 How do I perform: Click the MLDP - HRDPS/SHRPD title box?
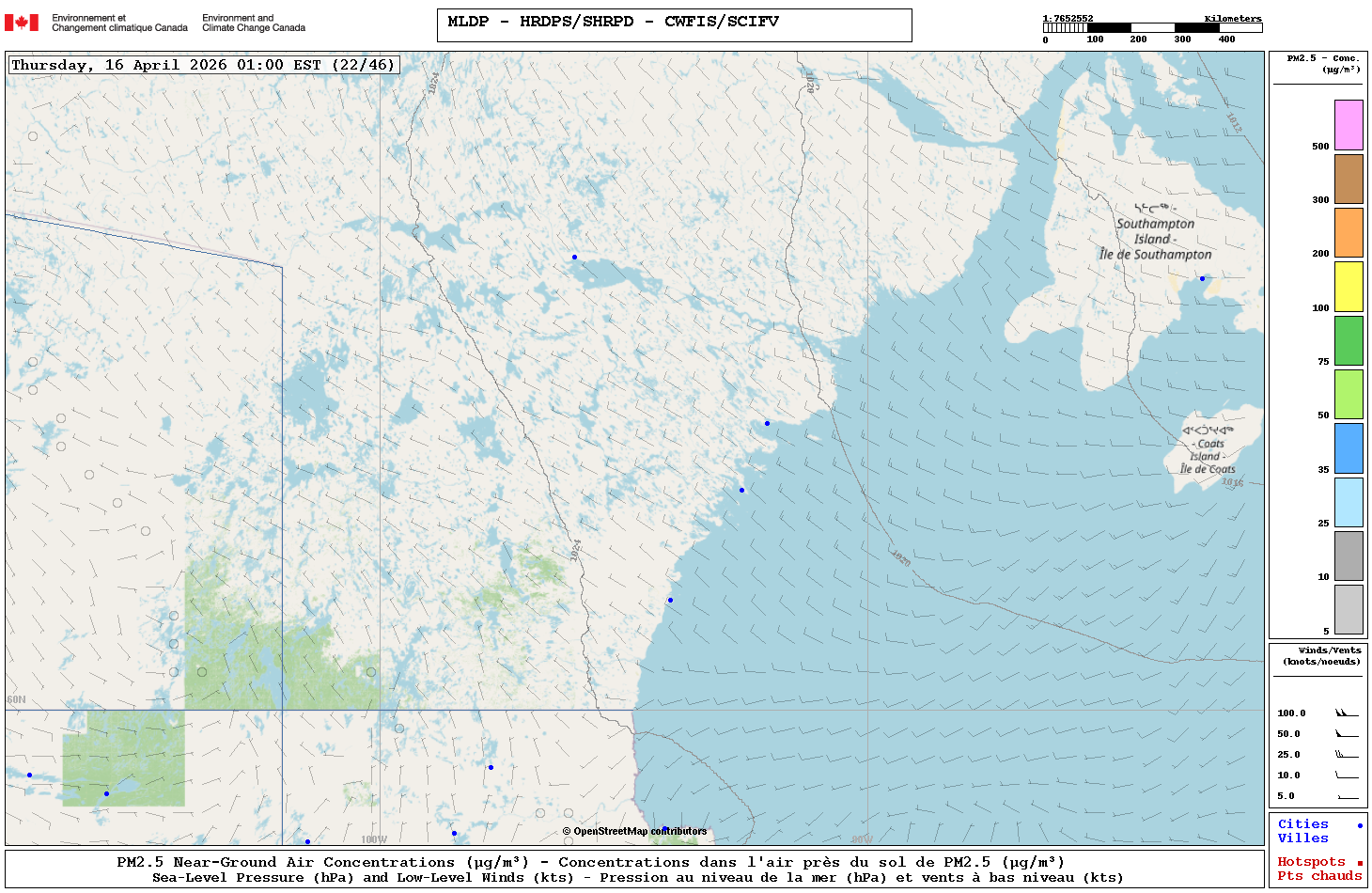[x=674, y=24]
